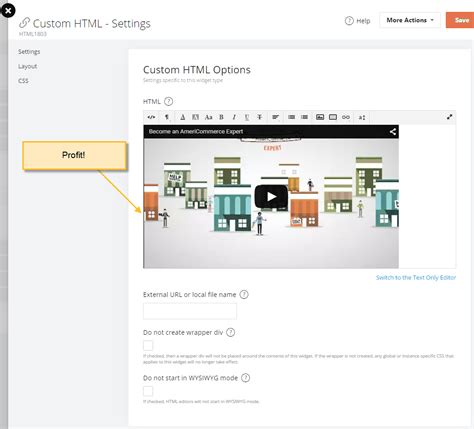The width and height of the screenshot is (474, 429).
Task: Toggle strikethrough formatting
Action: (260, 117)
